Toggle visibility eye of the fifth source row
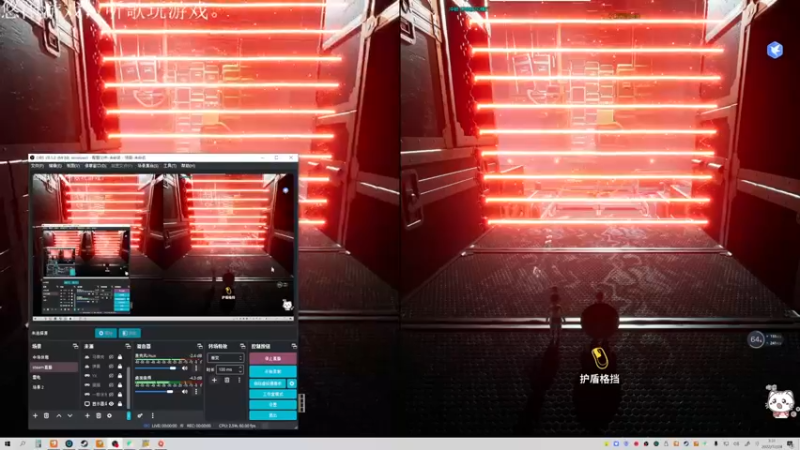 click(x=111, y=394)
